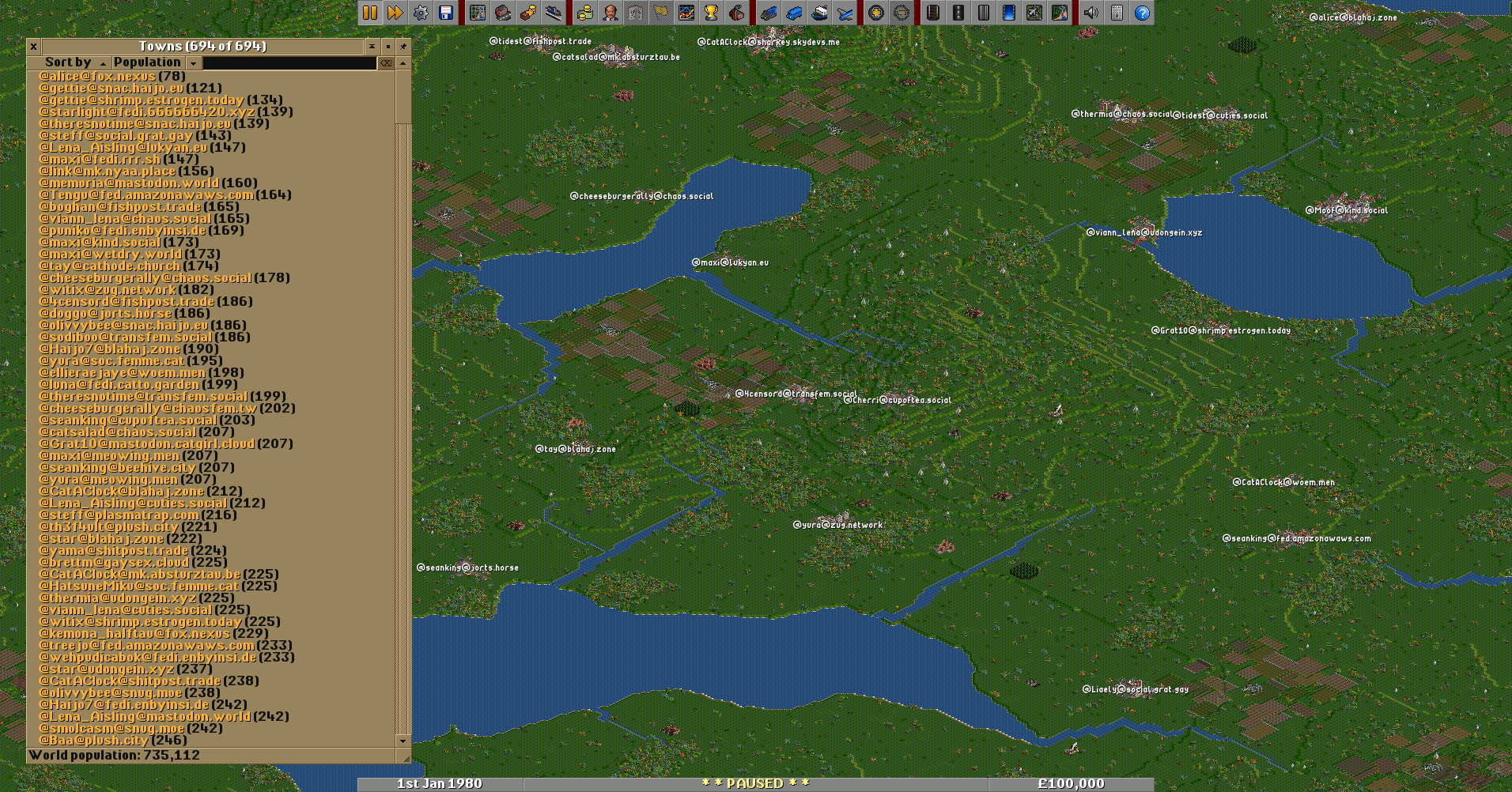1512x792 pixels.
Task: Open the build waterways icon
Action: click(x=1009, y=13)
